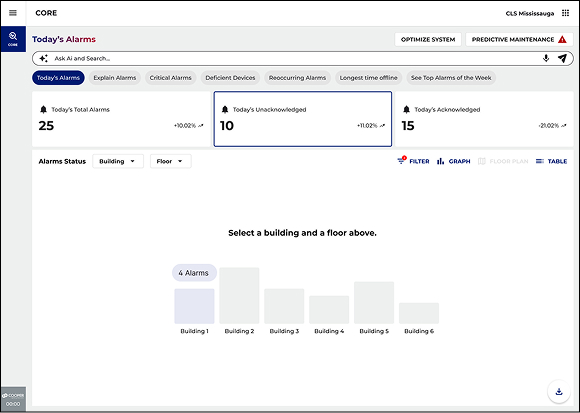Click the AI sparkle icon in search bar

click(x=44, y=58)
